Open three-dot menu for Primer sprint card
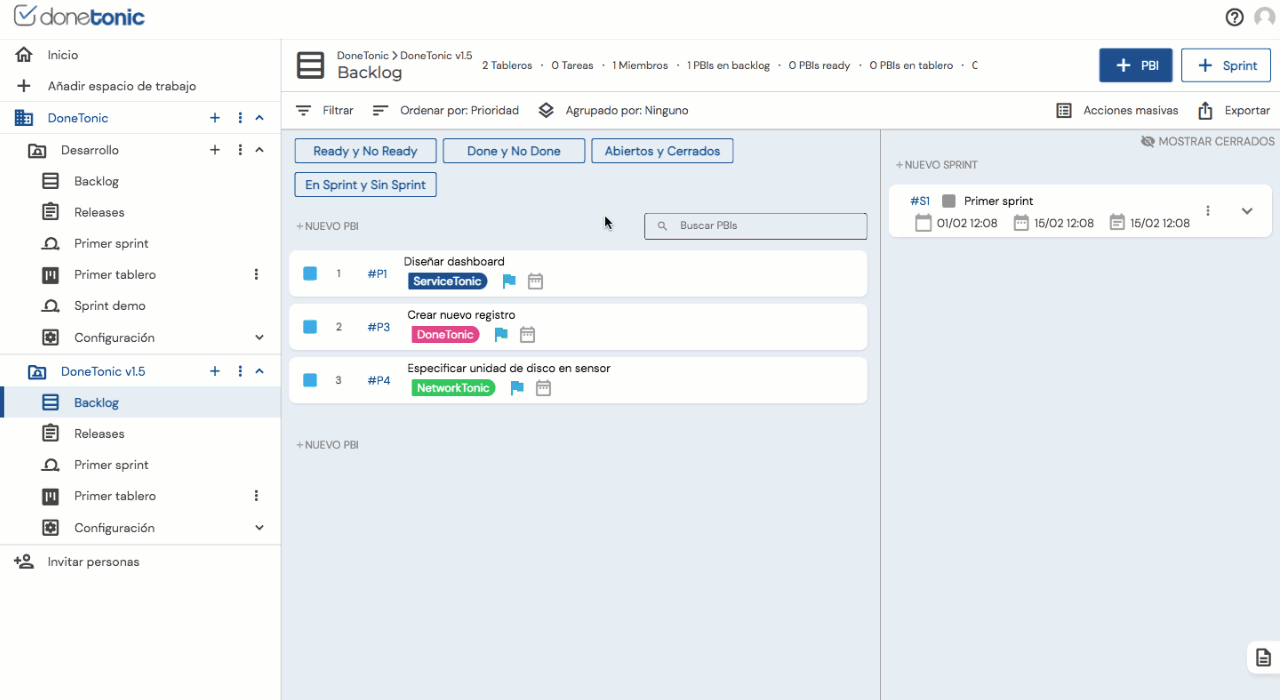This screenshot has height=700, width=1280. [1208, 211]
